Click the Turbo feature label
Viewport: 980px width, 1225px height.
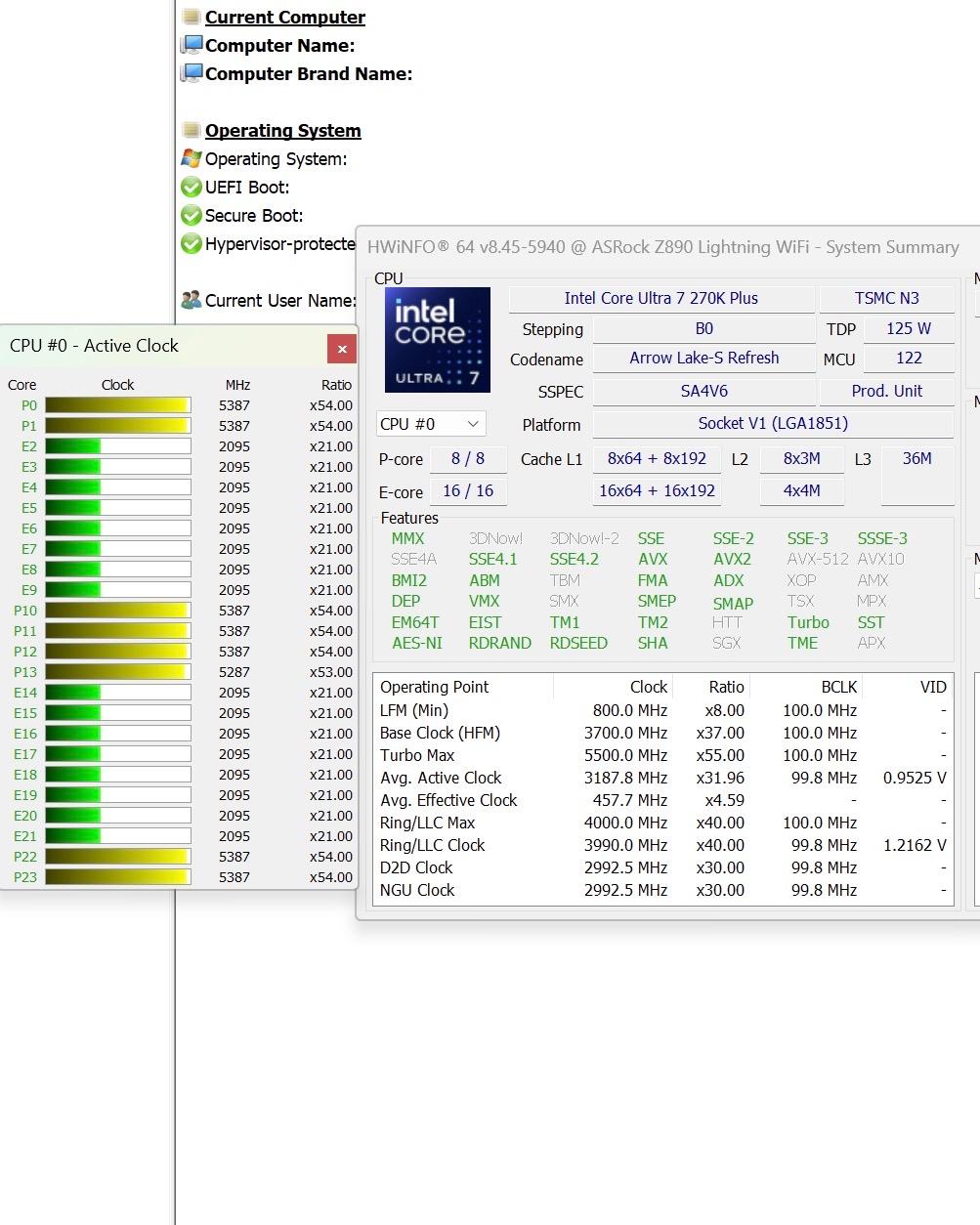pyautogui.click(x=808, y=623)
